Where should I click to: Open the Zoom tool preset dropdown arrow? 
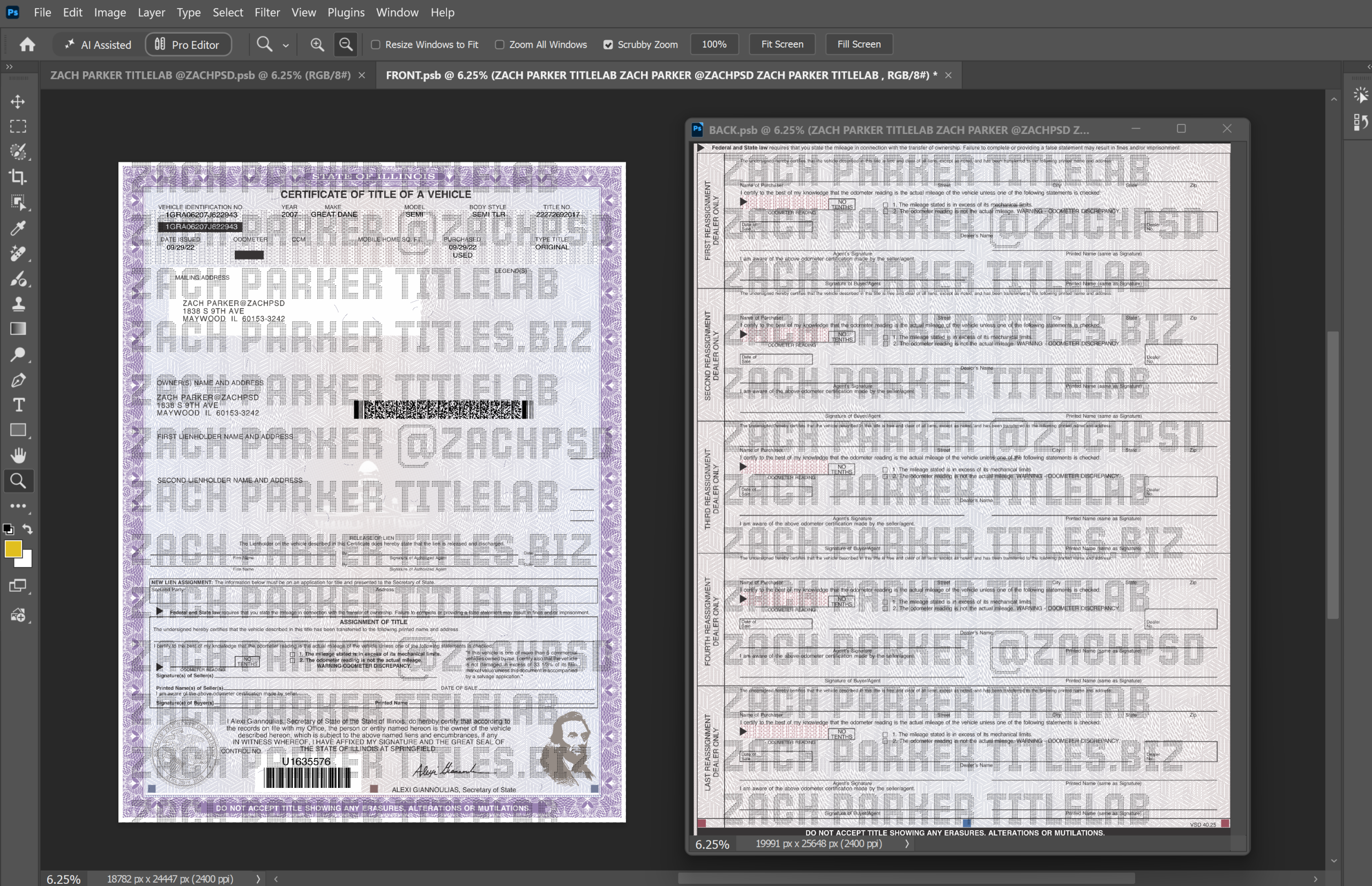(x=286, y=46)
